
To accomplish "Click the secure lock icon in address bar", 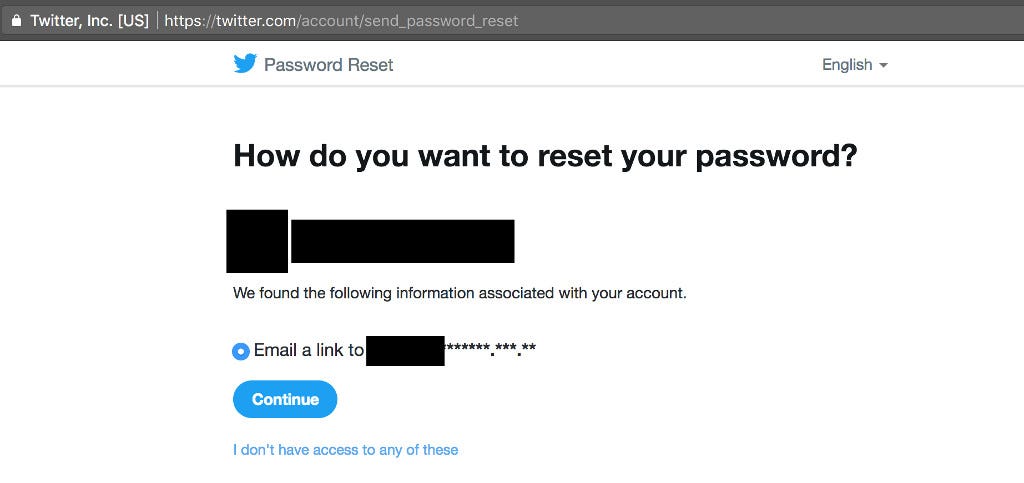I will [x=16, y=20].
